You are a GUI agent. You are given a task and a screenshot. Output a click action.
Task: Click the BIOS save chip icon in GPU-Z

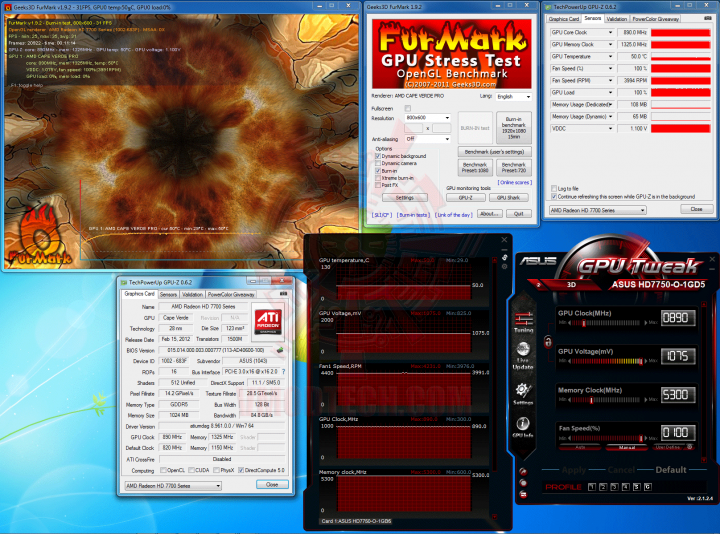280,350
